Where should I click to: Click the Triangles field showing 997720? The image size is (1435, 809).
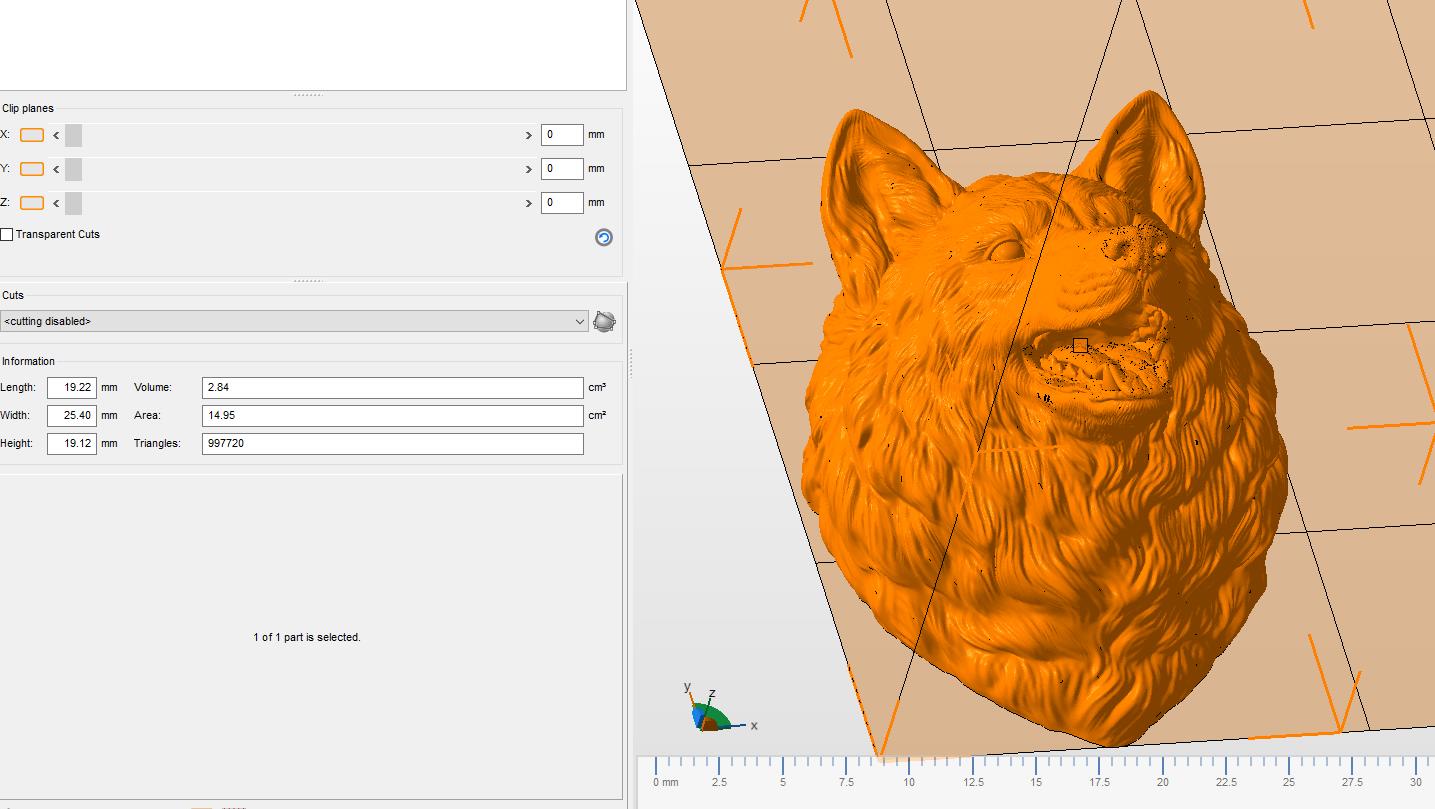click(393, 443)
